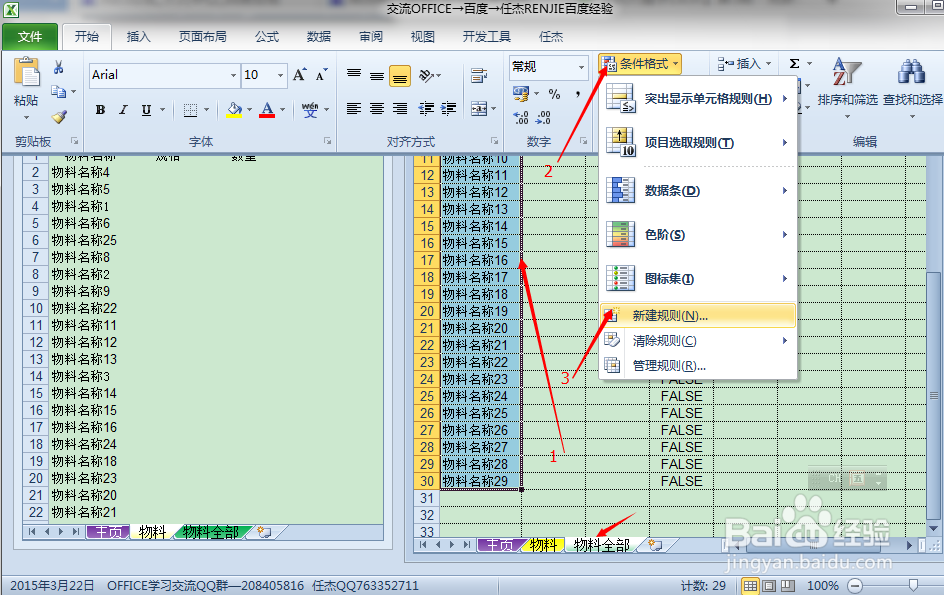Screen dimensions: 944x595
Task: Open the number format 常规 dropdown
Action: tap(581, 67)
